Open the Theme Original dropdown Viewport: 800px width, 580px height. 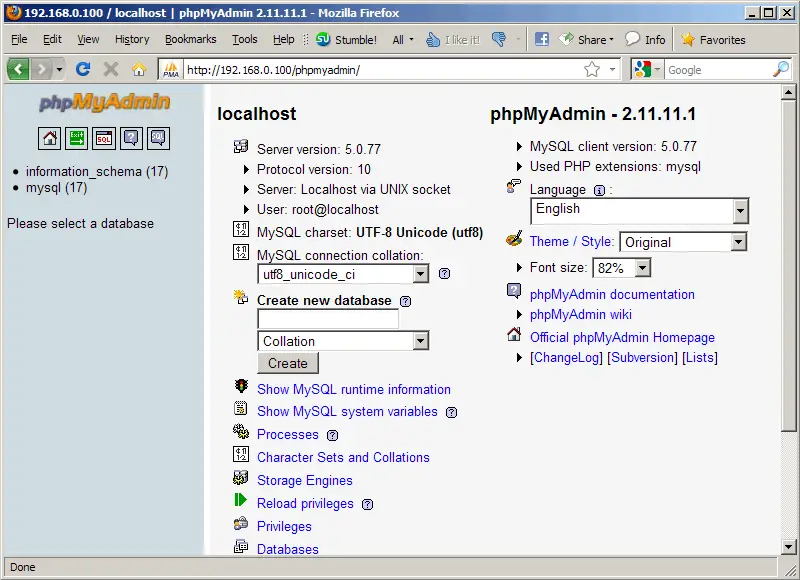684,242
